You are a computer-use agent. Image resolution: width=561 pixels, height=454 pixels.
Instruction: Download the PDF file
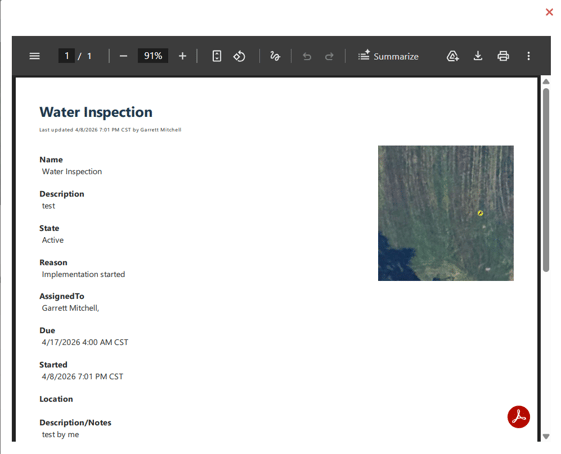[478, 56]
